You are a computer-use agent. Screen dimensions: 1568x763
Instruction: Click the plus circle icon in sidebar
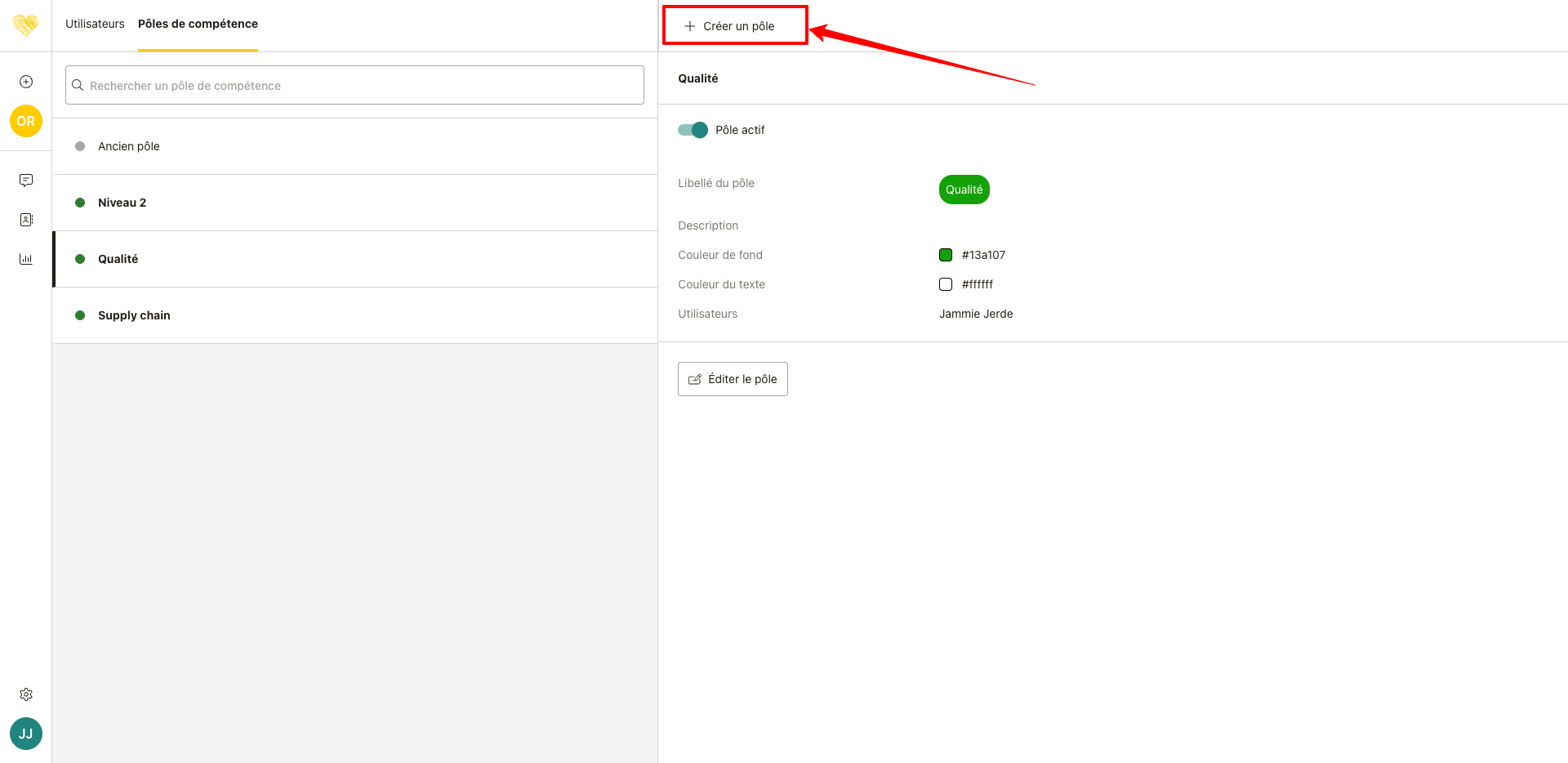tap(26, 82)
